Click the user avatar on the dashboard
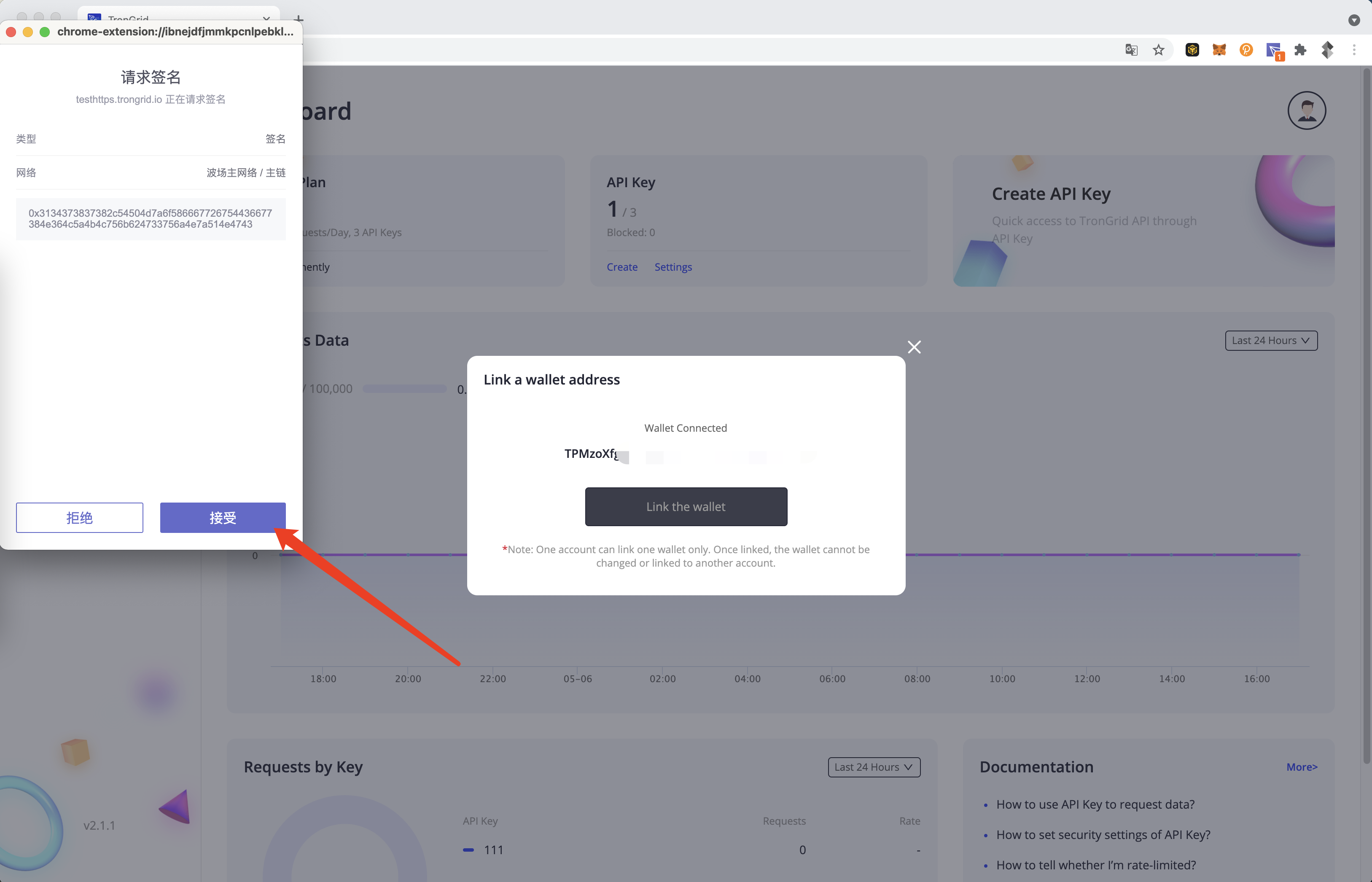Viewport: 1372px width, 882px height. click(x=1307, y=110)
